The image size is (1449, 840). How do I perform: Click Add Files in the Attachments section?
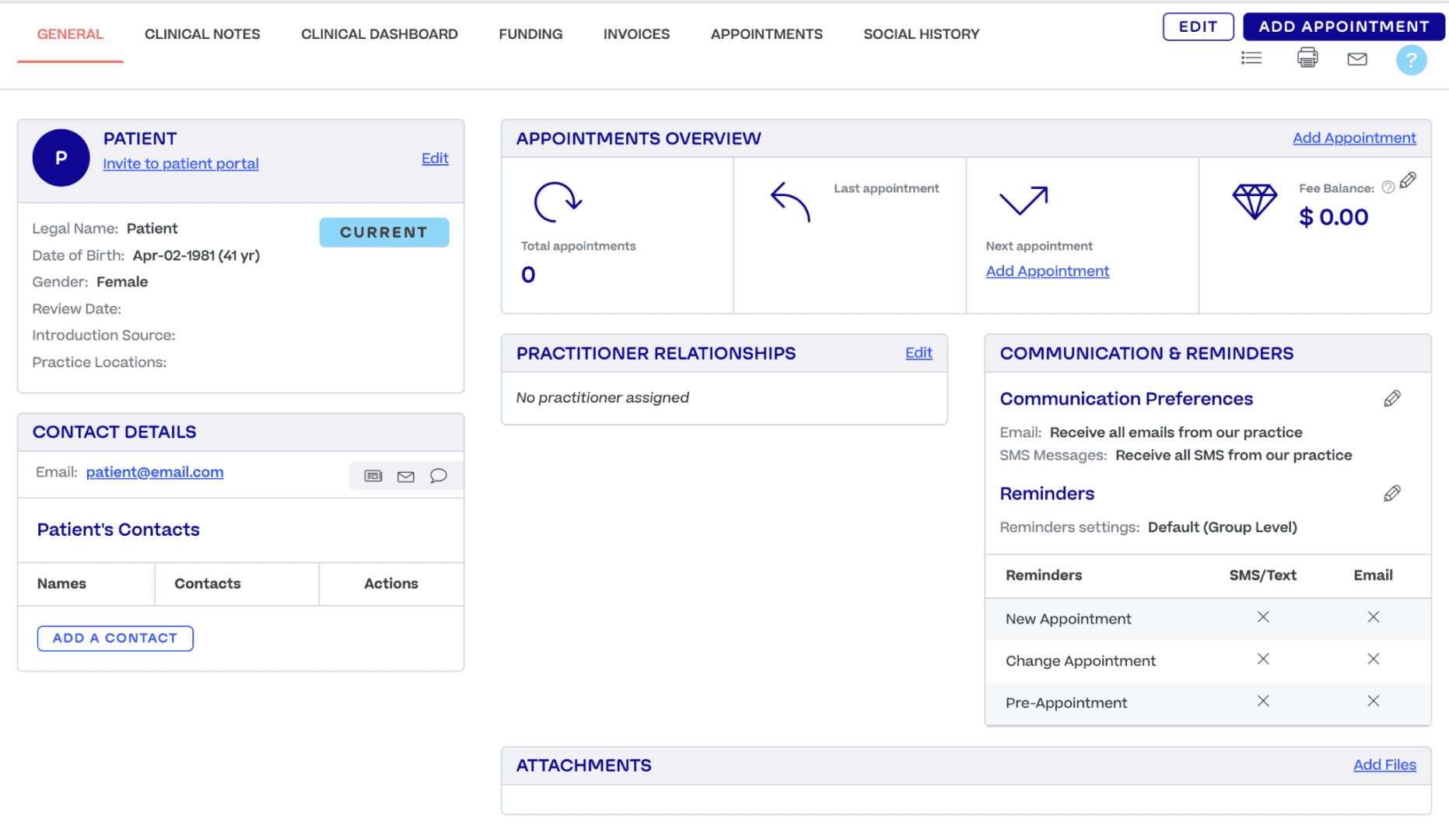(1384, 765)
